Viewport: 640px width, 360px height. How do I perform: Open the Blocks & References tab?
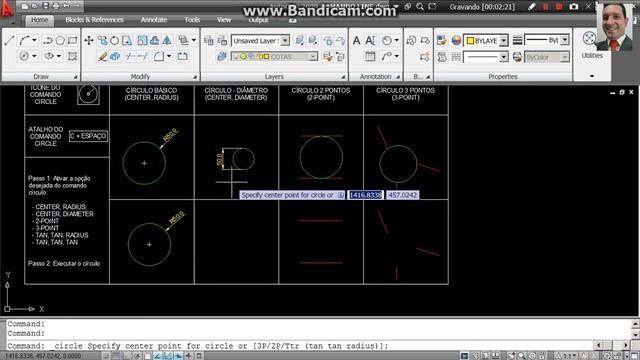94,20
